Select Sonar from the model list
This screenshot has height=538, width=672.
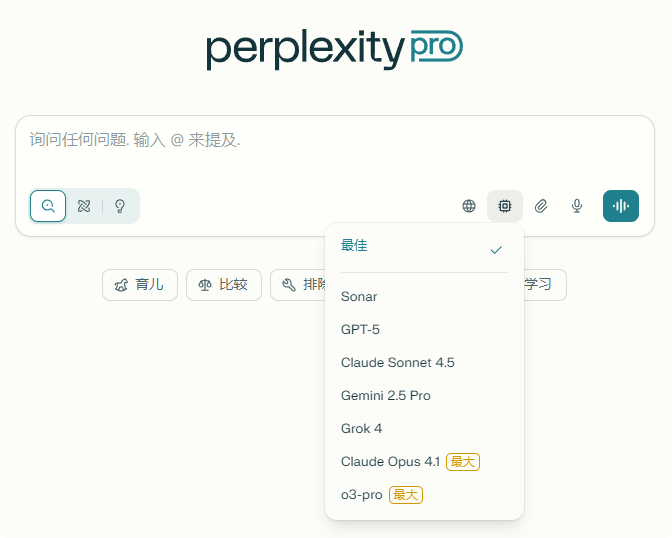[x=424, y=296]
